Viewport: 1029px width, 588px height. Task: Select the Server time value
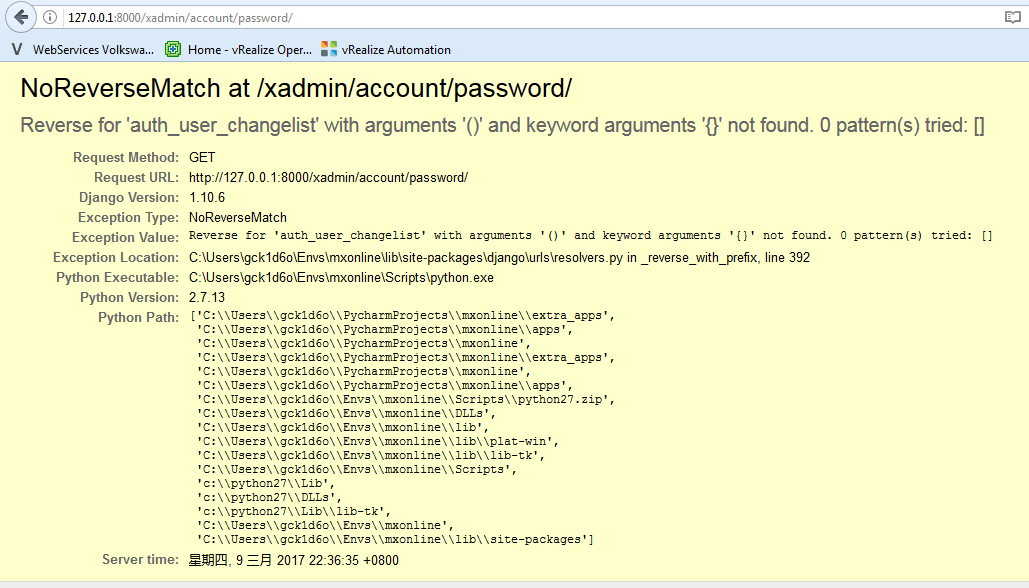[x=293, y=560]
